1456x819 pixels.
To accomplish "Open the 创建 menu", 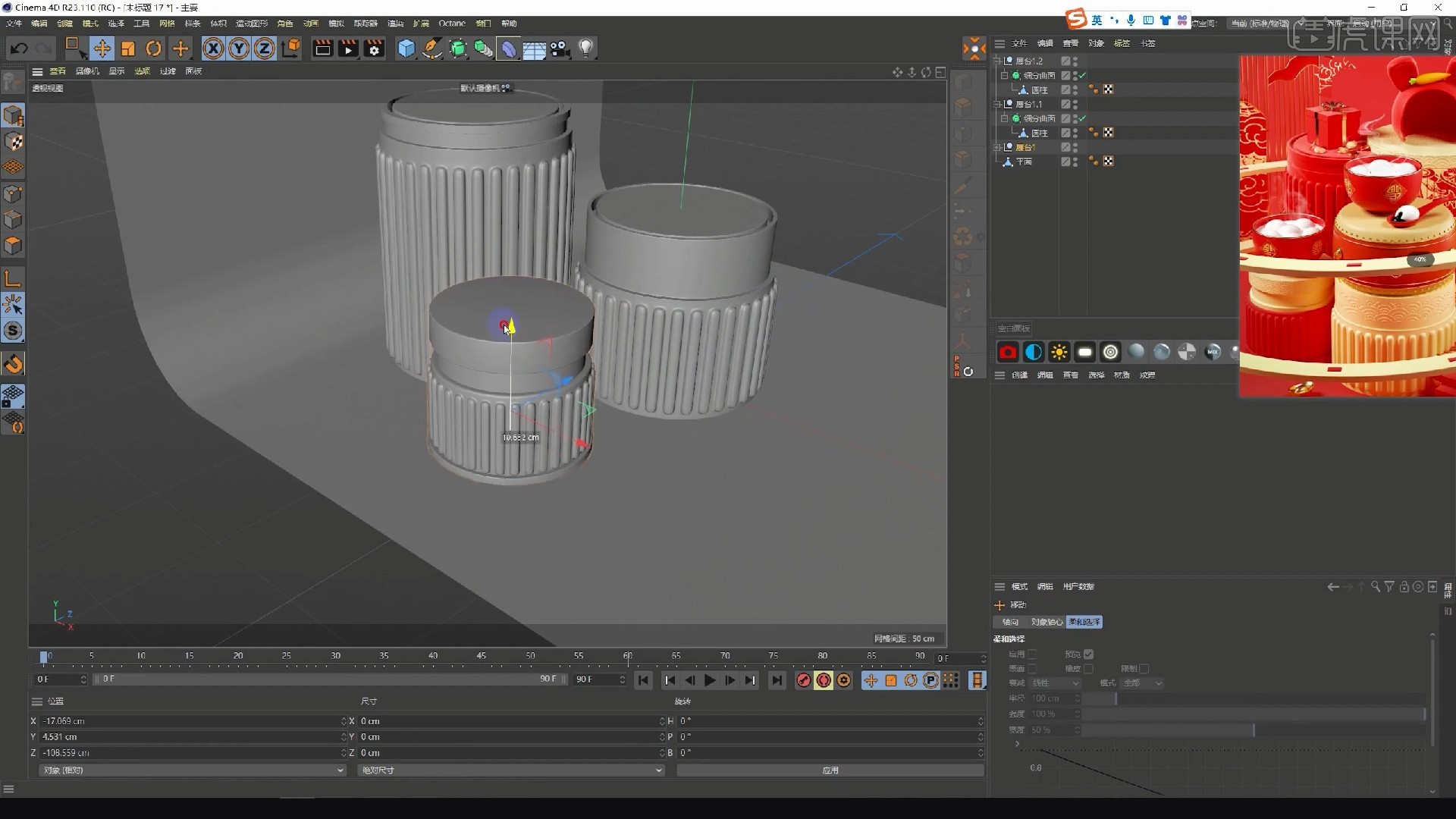I will (64, 24).
